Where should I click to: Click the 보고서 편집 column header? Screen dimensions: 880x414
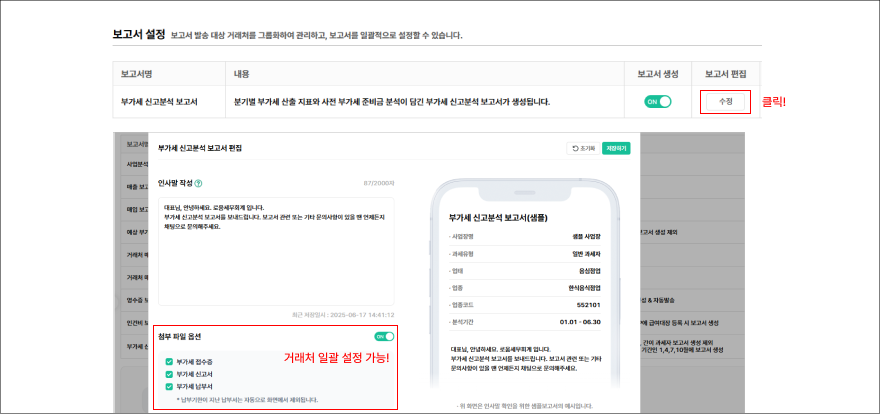pyautogui.click(x=725, y=73)
